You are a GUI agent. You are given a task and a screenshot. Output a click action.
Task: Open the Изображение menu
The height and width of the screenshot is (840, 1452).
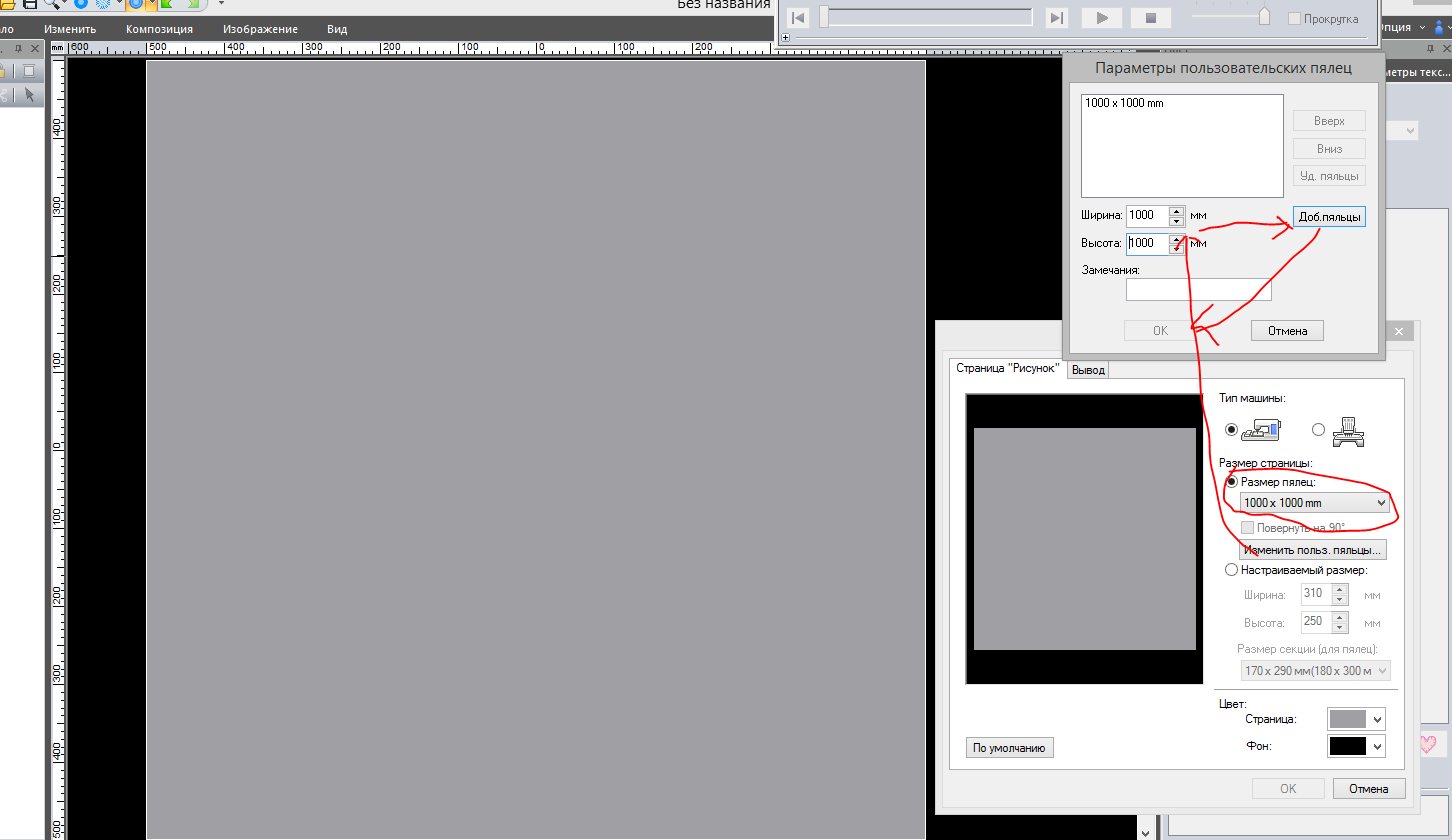click(x=262, y=29)
